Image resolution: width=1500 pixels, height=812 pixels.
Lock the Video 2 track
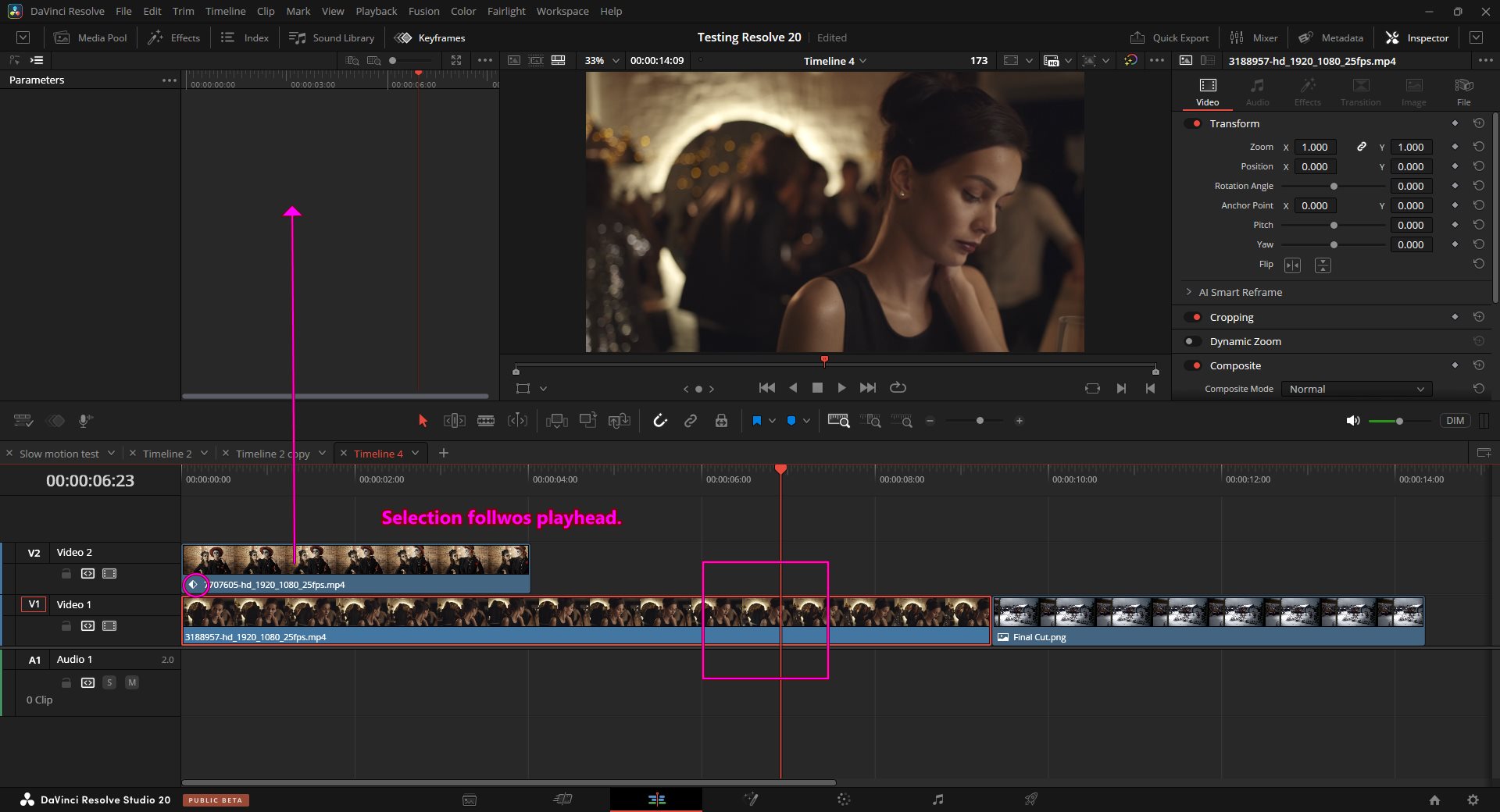(66, 573)
